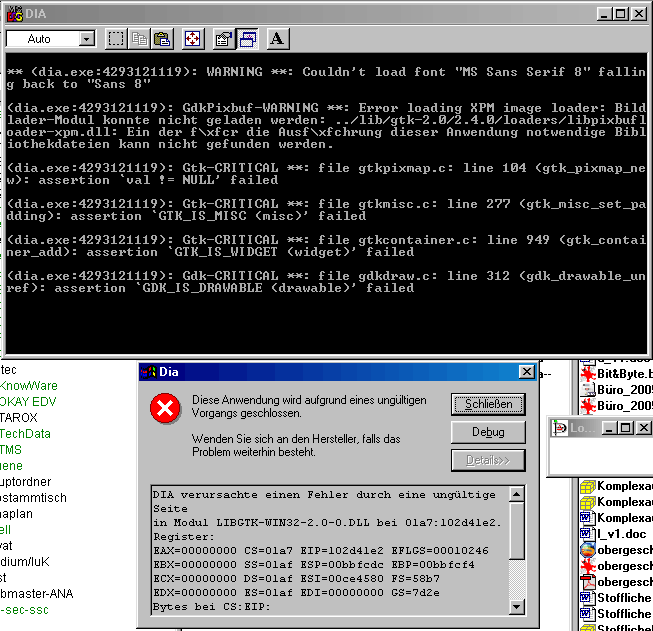The image size is (653, 631).
Task: Click the Paste clipboard icon in toolbar
Action: pyautogui.click(x=162, y=39)
